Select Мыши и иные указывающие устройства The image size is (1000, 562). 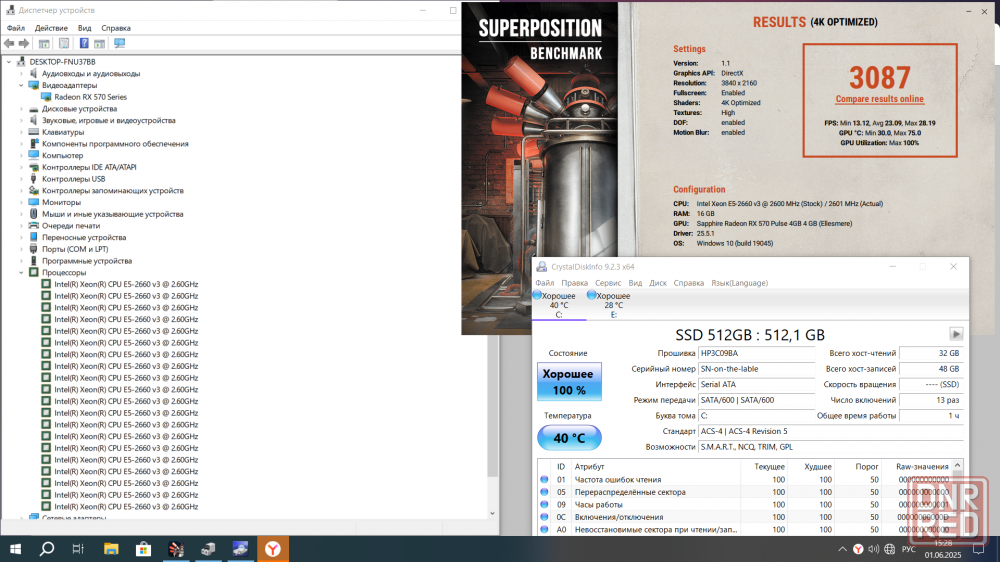112,214
